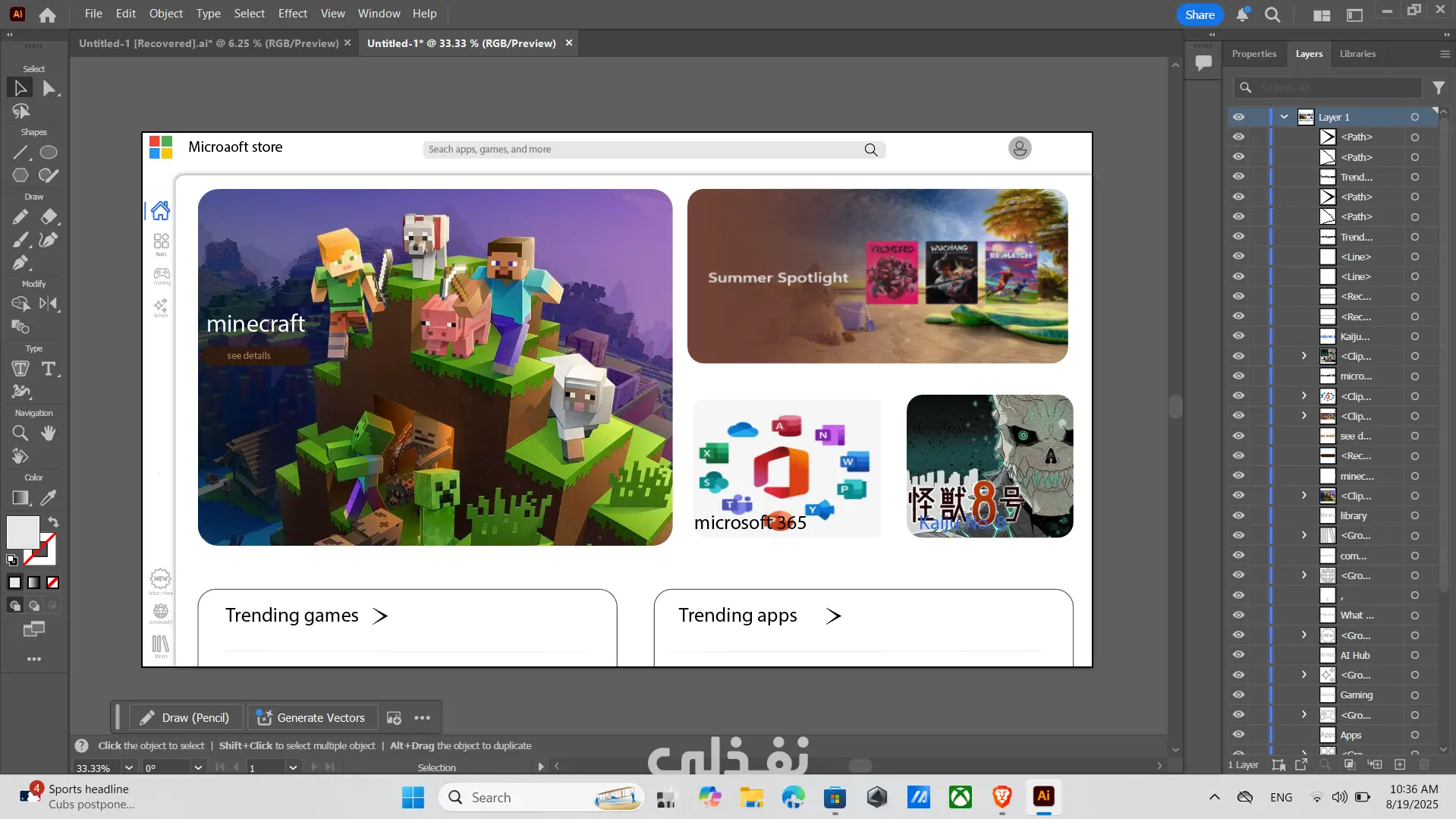Open the File menu
Screen dimensions: 1456x819
93,14
